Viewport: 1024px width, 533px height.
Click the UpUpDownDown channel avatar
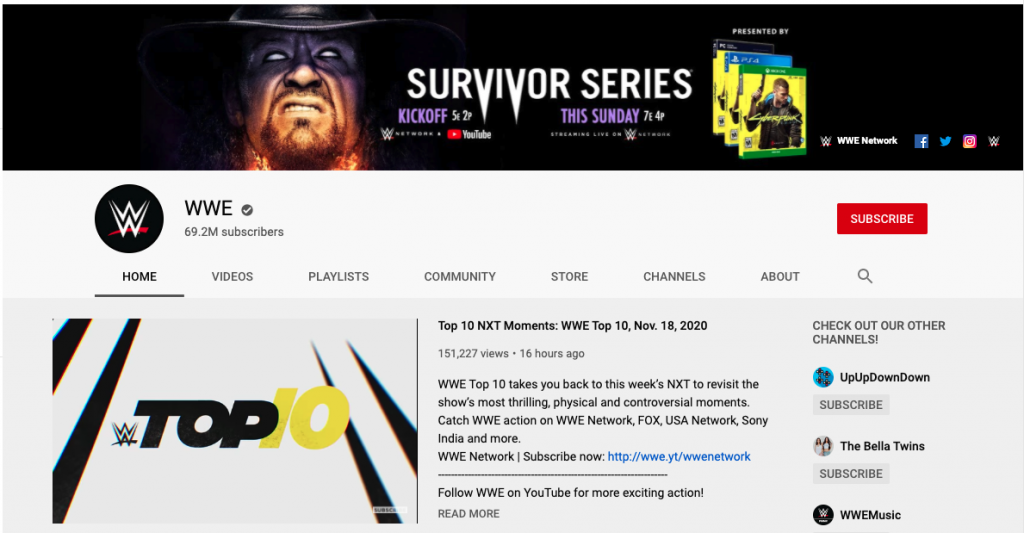[x=823, y=377]
